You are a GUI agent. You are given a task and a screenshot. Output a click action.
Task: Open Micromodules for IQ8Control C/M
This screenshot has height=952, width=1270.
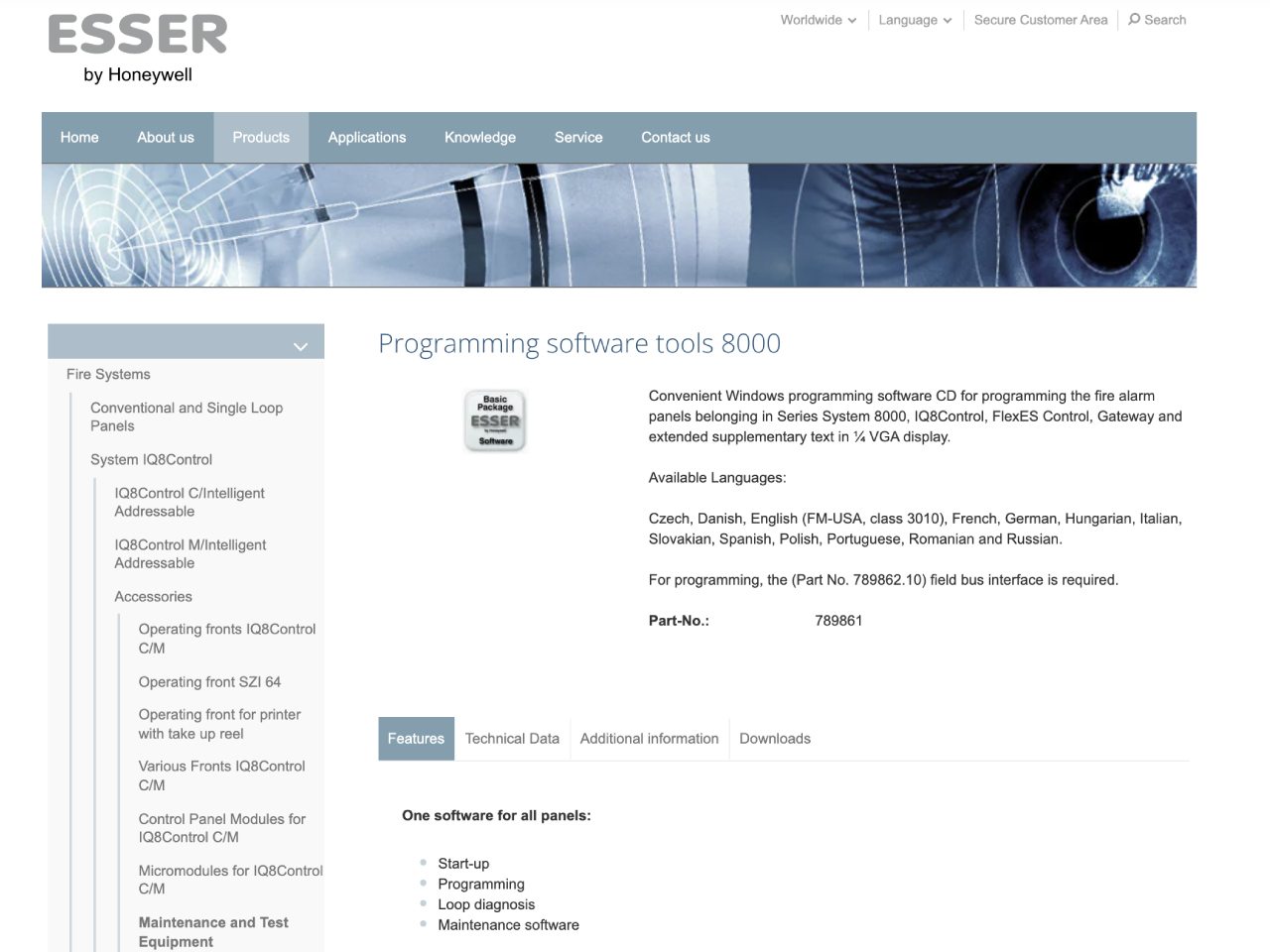coord(230,880)
